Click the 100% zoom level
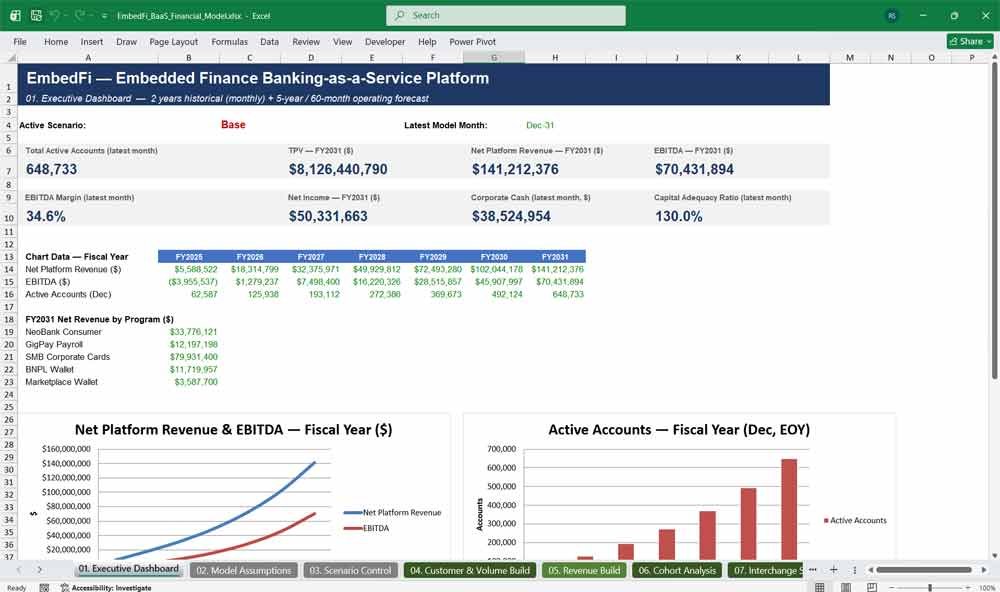The width and height of the screenshot is (1000, 592). tap(987, 588)
